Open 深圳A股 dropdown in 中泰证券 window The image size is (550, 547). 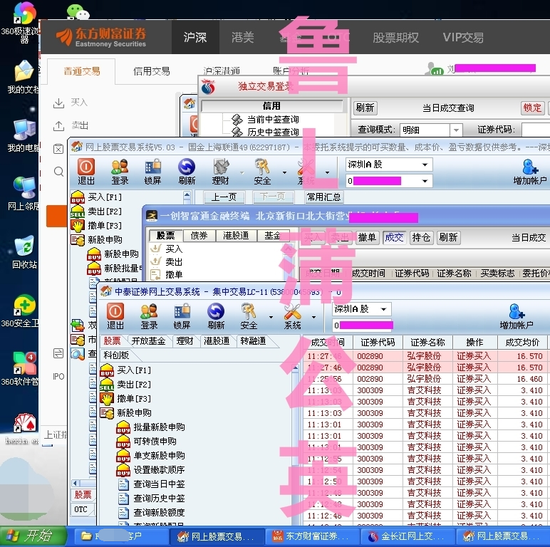click(384, 309)
